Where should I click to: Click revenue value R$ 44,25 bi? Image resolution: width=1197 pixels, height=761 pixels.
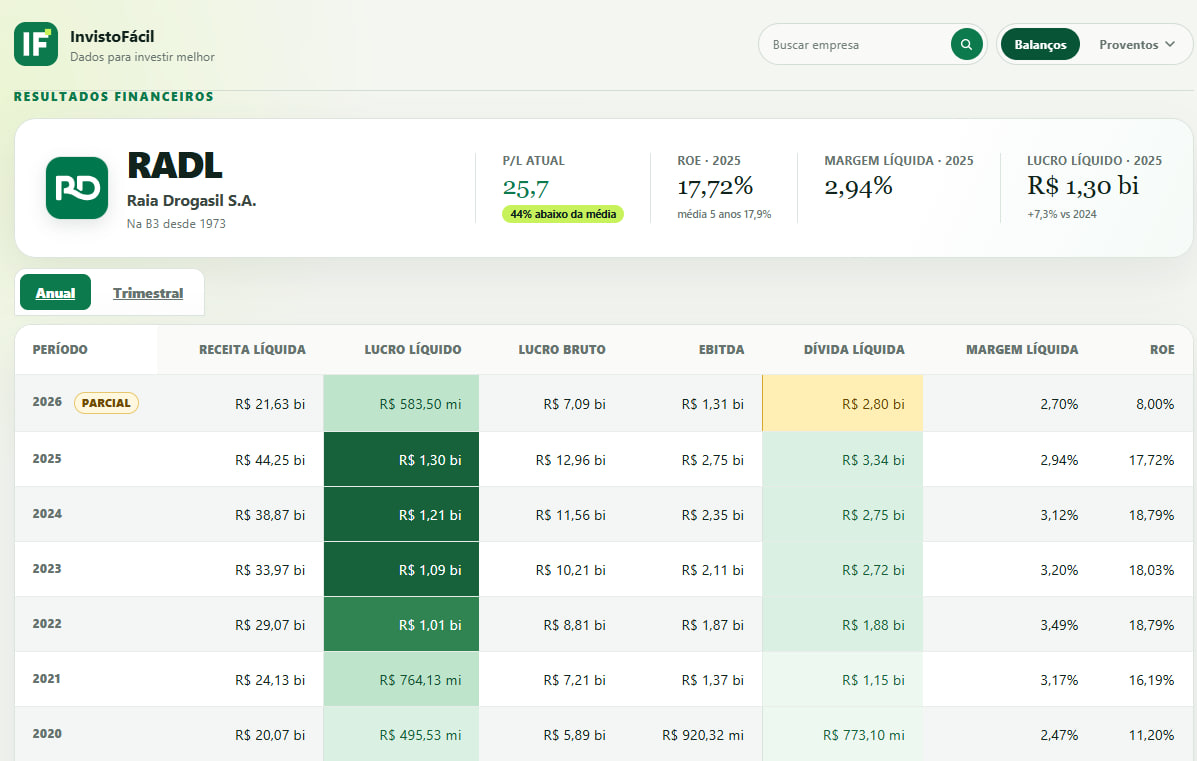coord(269,460)
